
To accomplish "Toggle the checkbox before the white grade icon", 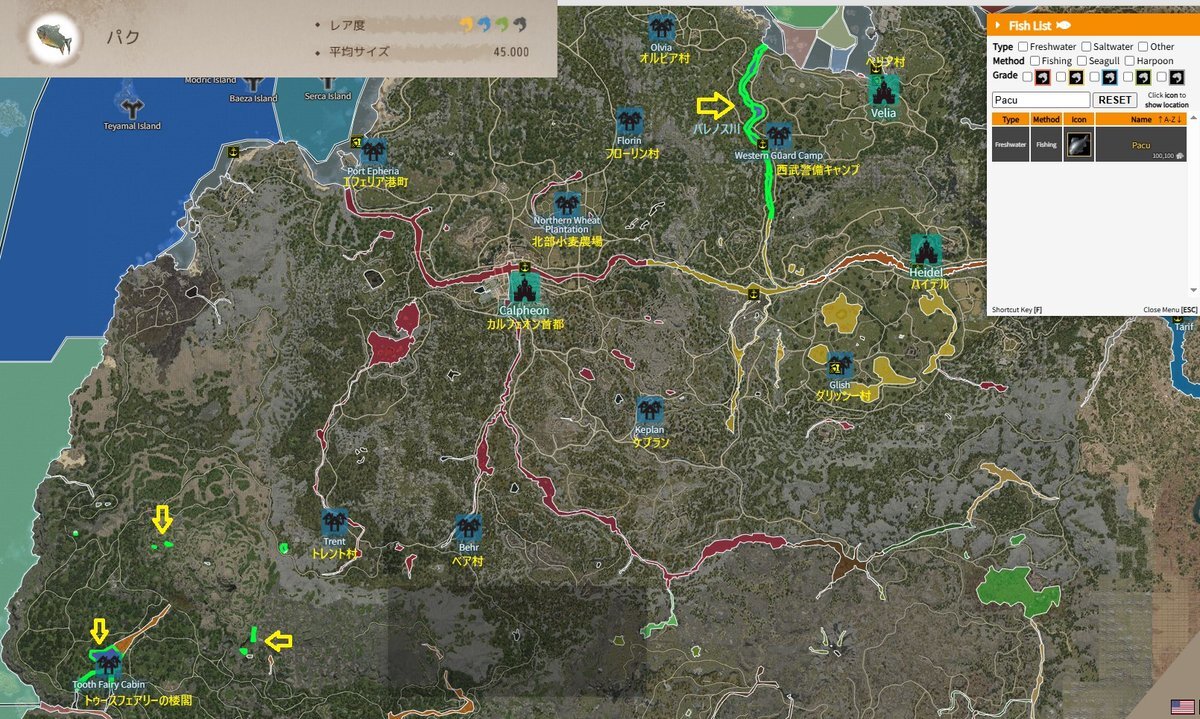I will (1163, 76).
